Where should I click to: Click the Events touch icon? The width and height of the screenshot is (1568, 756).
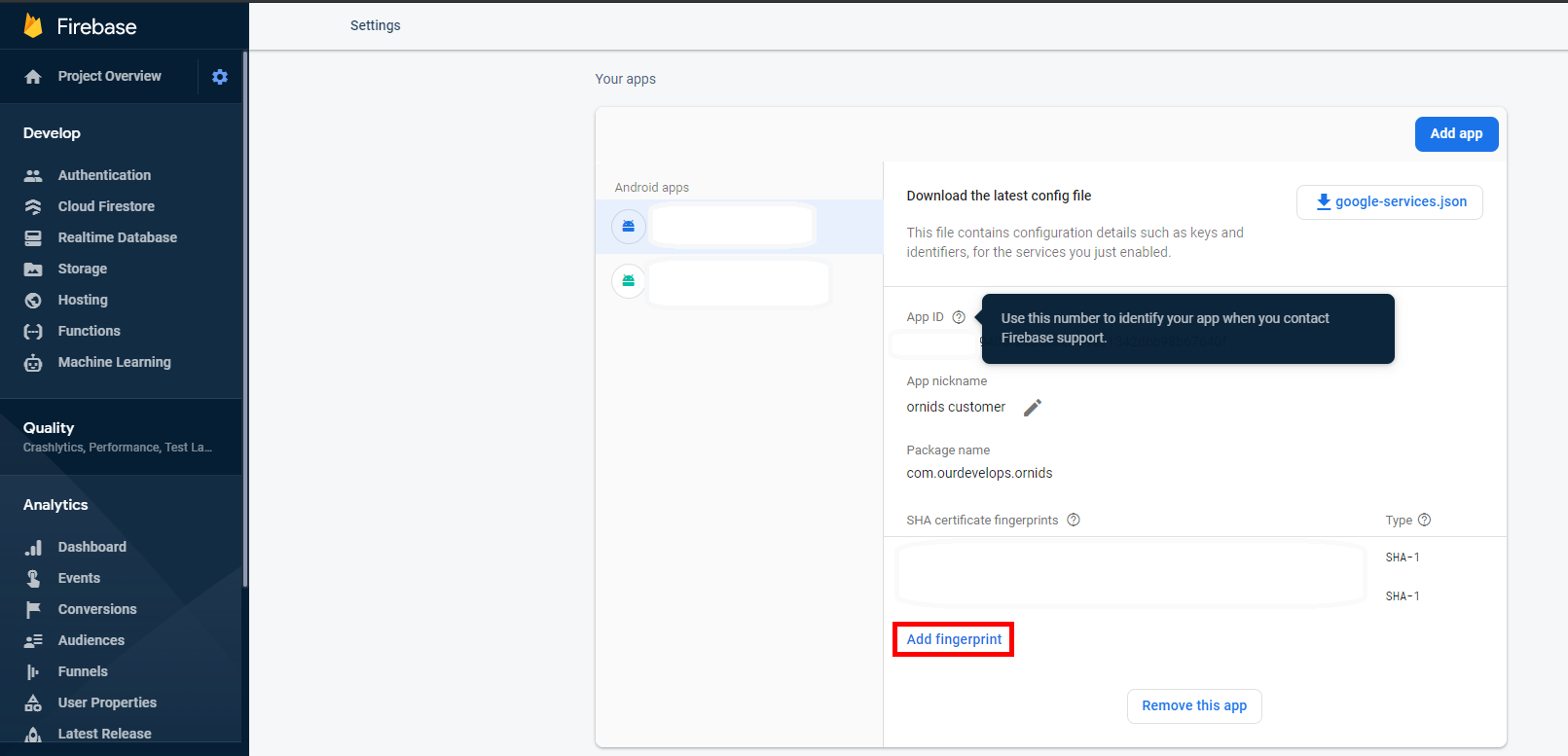tap(33, 579)
